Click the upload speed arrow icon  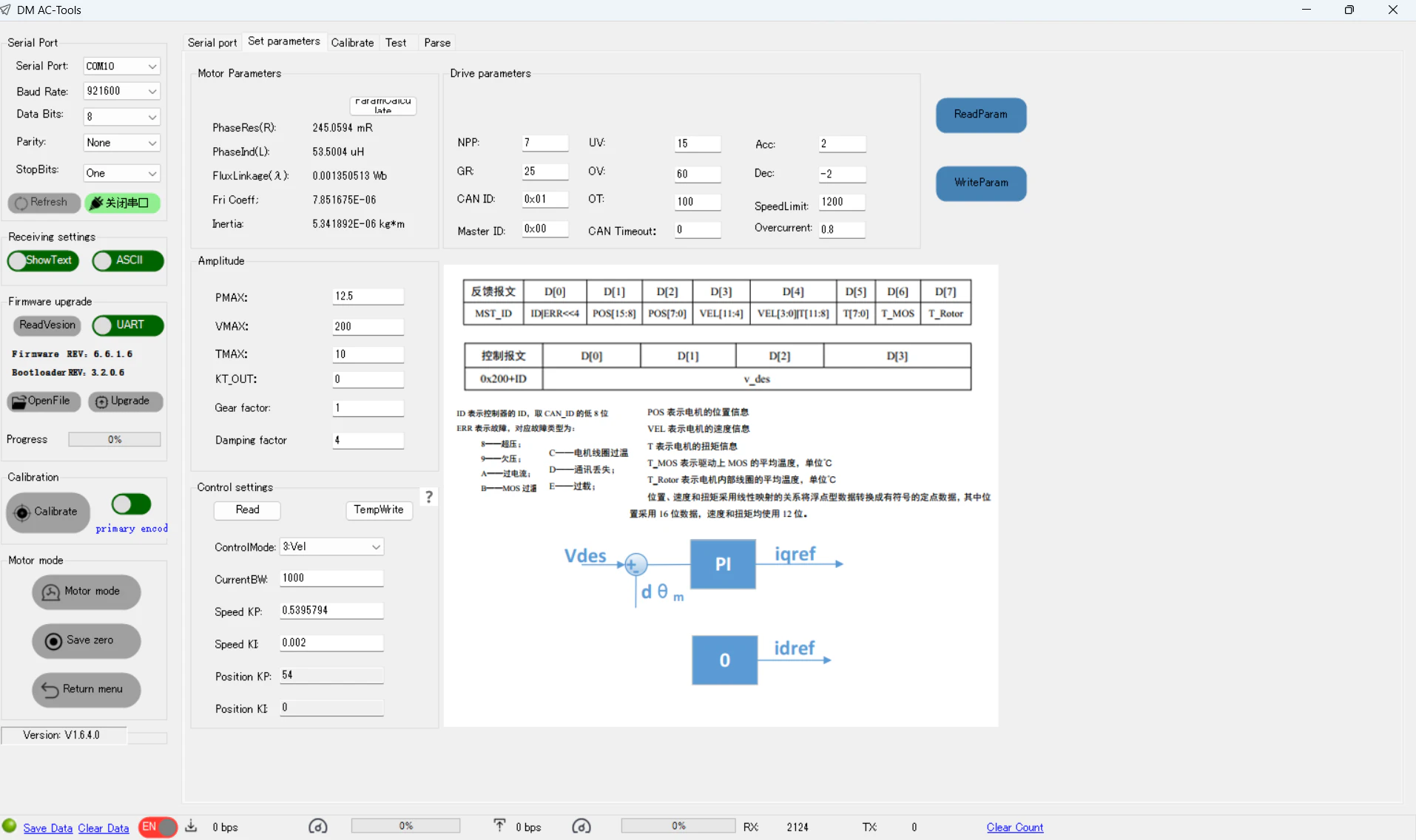click(499, 826)
